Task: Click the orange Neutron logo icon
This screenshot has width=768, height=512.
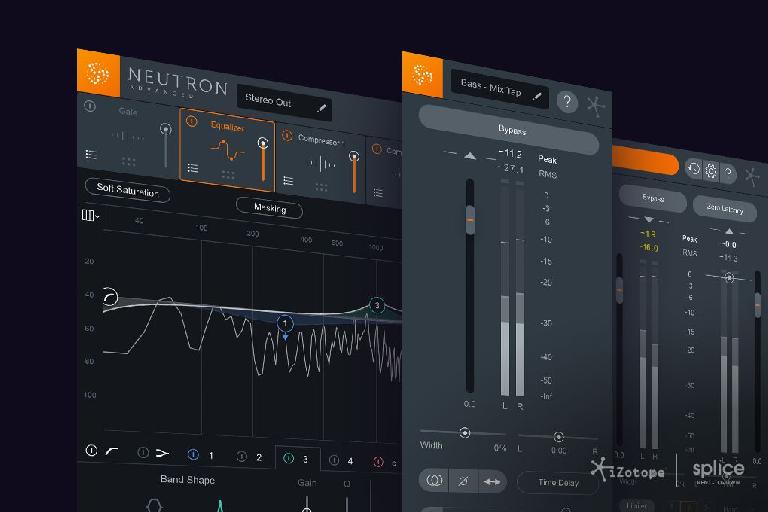Action: coord(98,73)
